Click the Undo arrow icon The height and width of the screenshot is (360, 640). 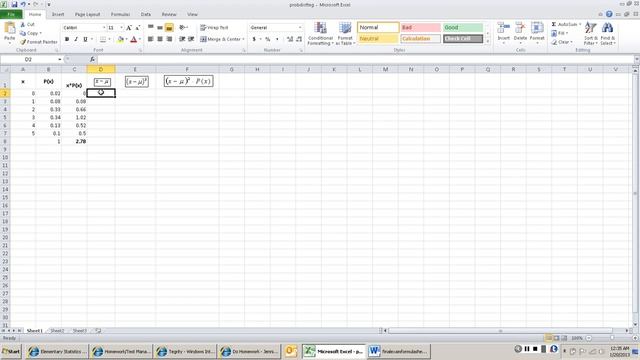[23, 4]
